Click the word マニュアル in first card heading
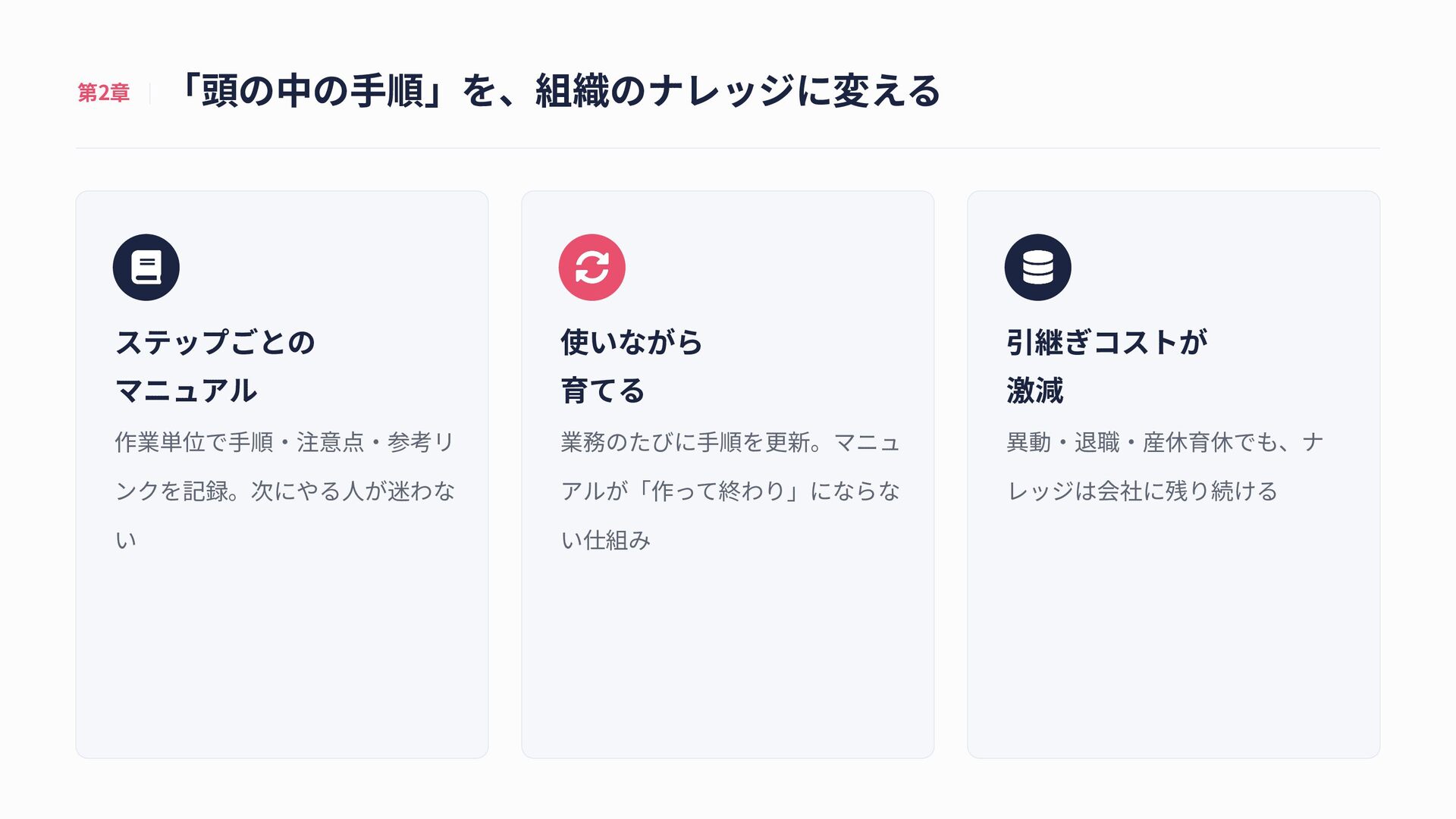Viewport: 1456px width, 819px height. click(187, 391)
